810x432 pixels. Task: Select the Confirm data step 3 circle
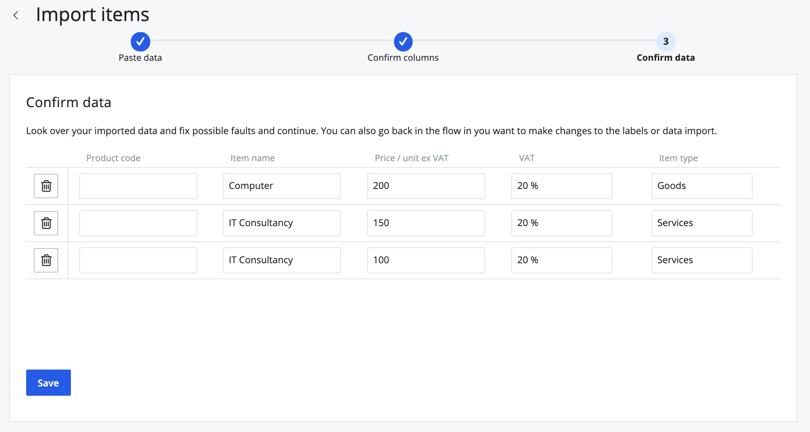(x=665, y=41)
